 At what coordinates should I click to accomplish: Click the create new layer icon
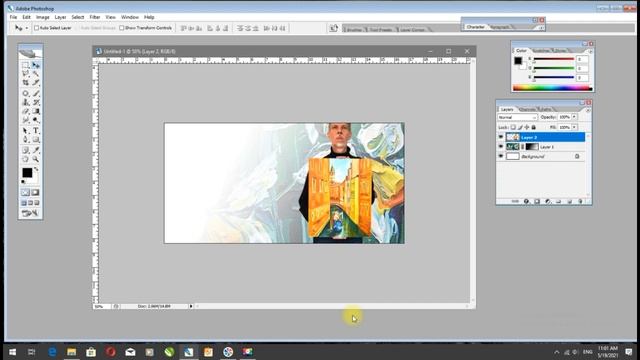click(569, 201)
